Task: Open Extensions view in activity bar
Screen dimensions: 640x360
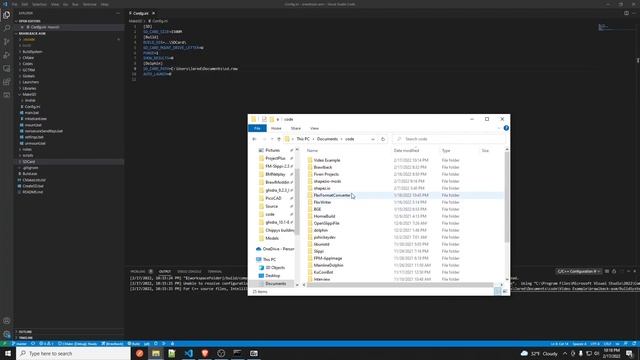Action: pos(7,82)
